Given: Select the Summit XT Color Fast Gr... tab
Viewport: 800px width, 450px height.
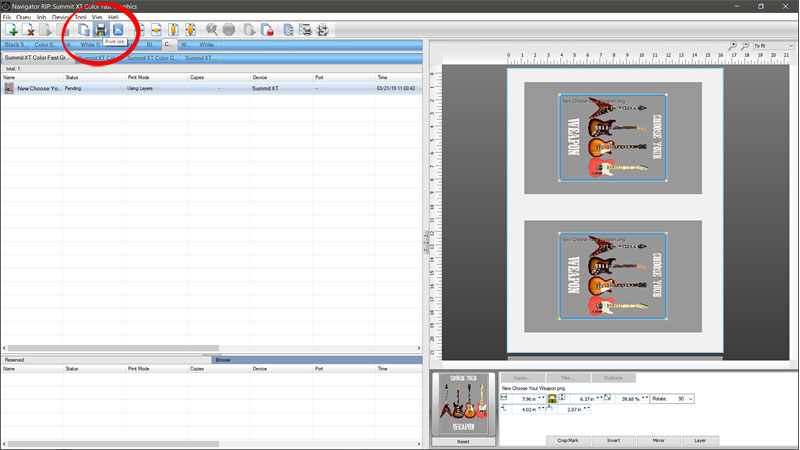Looking at the screenshot, I should pos(37,58).
